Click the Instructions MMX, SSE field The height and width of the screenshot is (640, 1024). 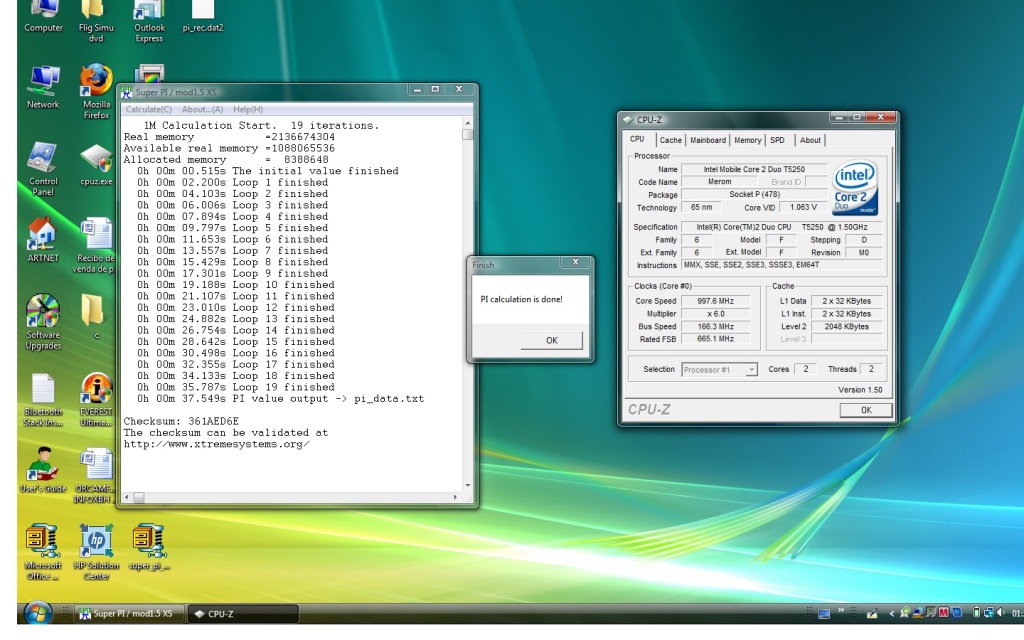coord(781,265)
